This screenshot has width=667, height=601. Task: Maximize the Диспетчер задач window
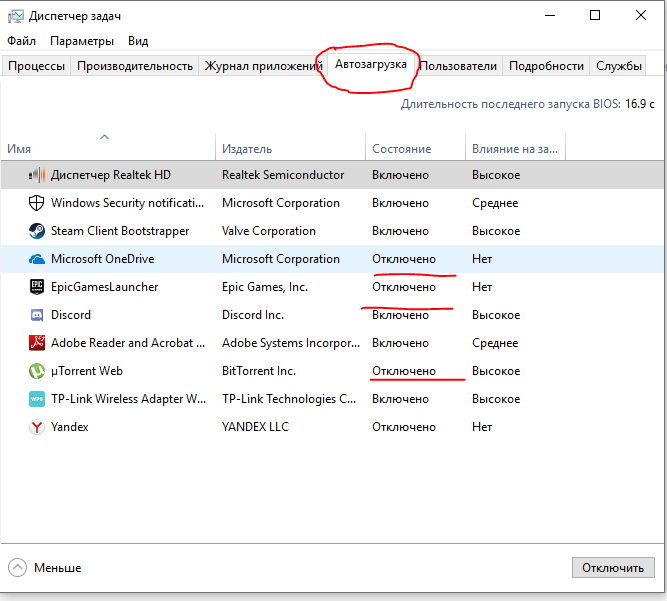point(595,15)
